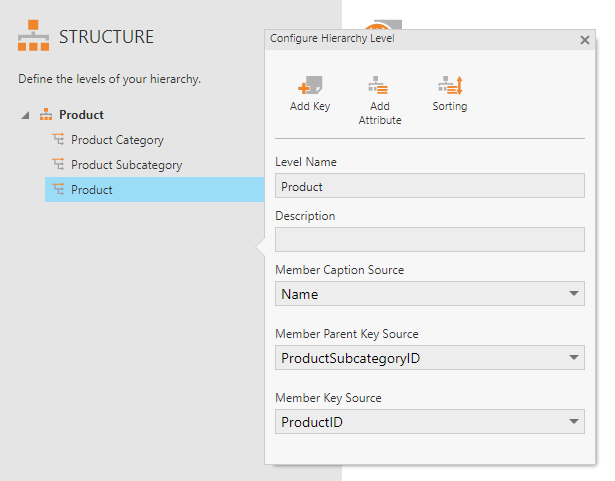Viewport: 615px width, 481px height.
Task: Click the empty Description field
Action: click(429, 240)
